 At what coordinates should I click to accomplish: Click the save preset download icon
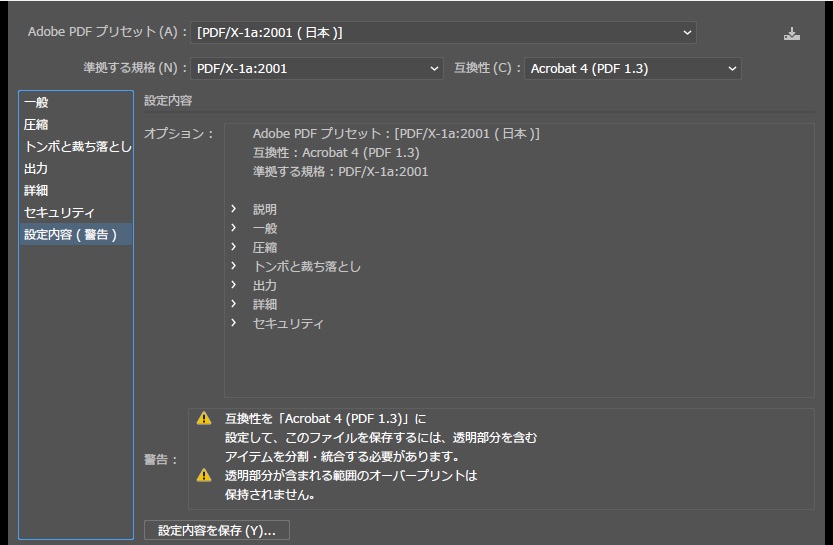click(x=792, y=33)
